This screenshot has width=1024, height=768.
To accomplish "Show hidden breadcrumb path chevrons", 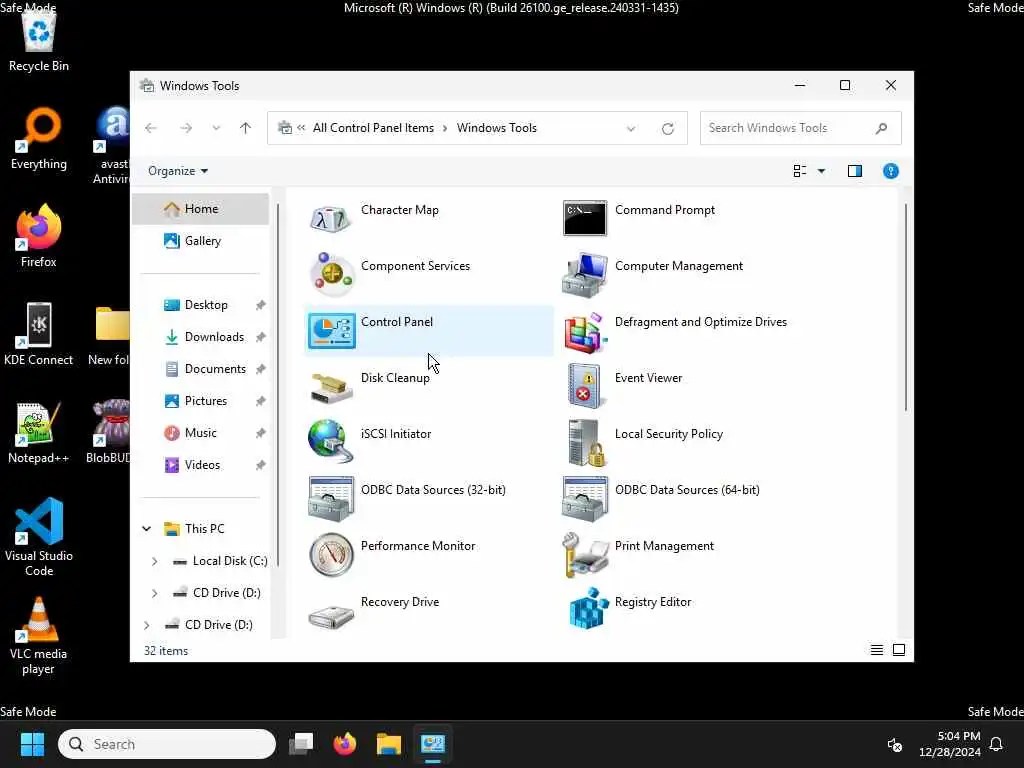I will pyautogui.click(x=301, y=128).
